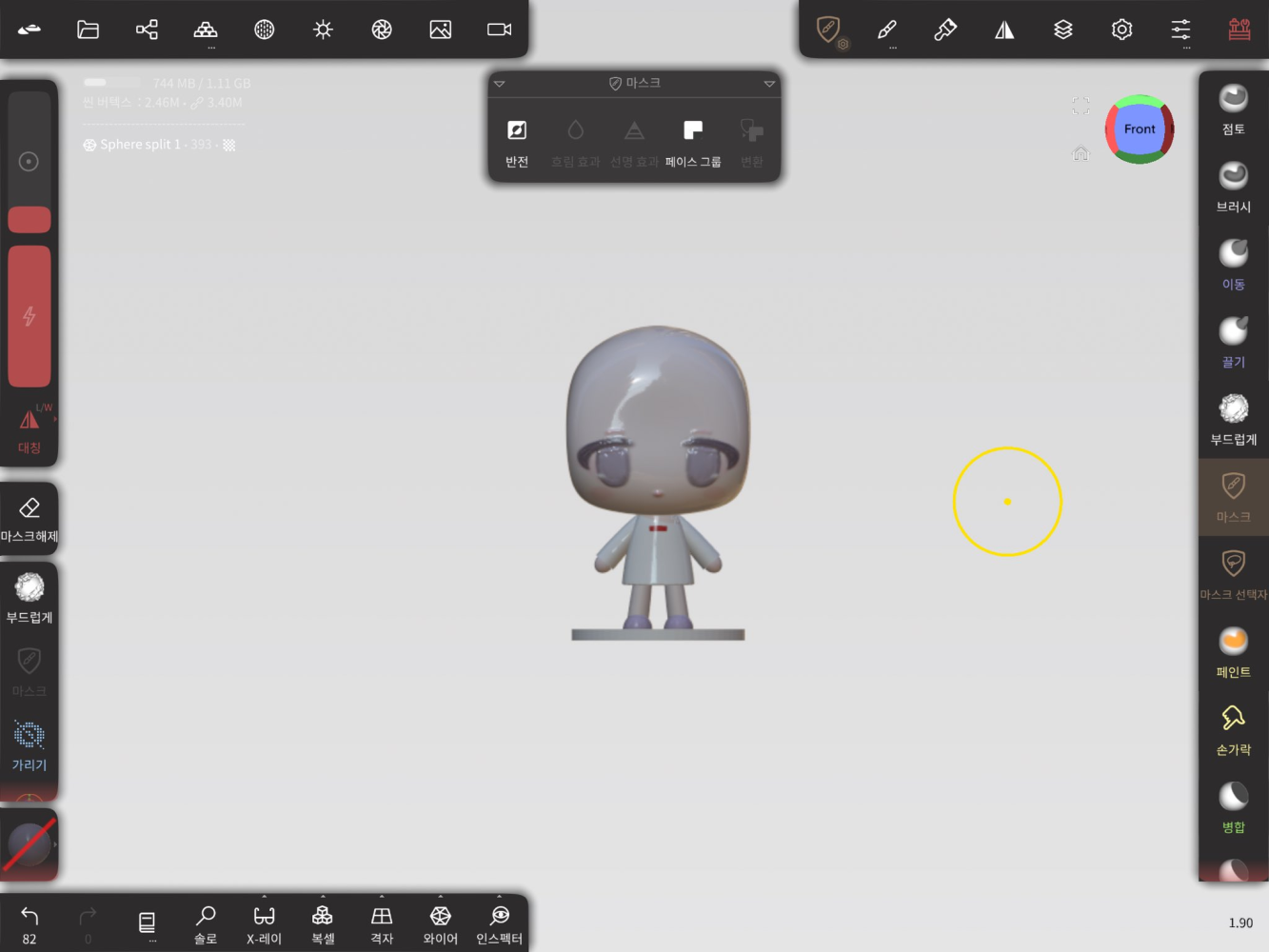Open the layers stack icon
Image resolution: width=1269 pixels, height=952 pixels.
(x=1062, y=30)
